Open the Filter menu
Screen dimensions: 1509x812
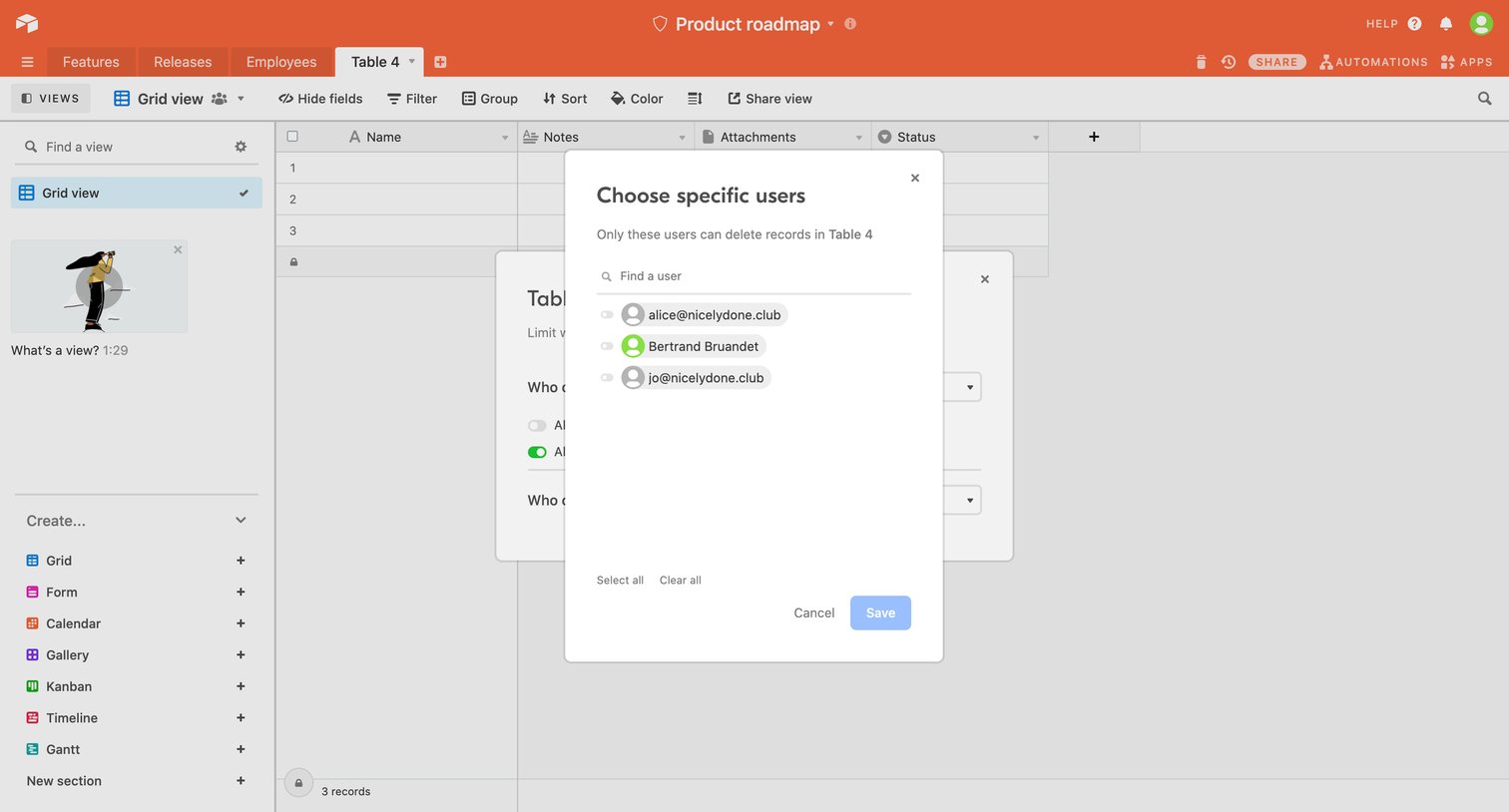[412, 99]
